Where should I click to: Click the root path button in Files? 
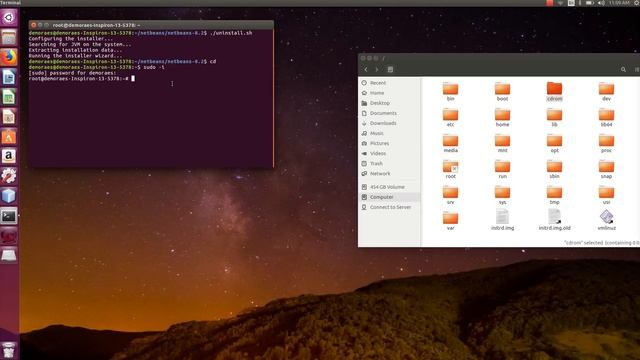390,70
